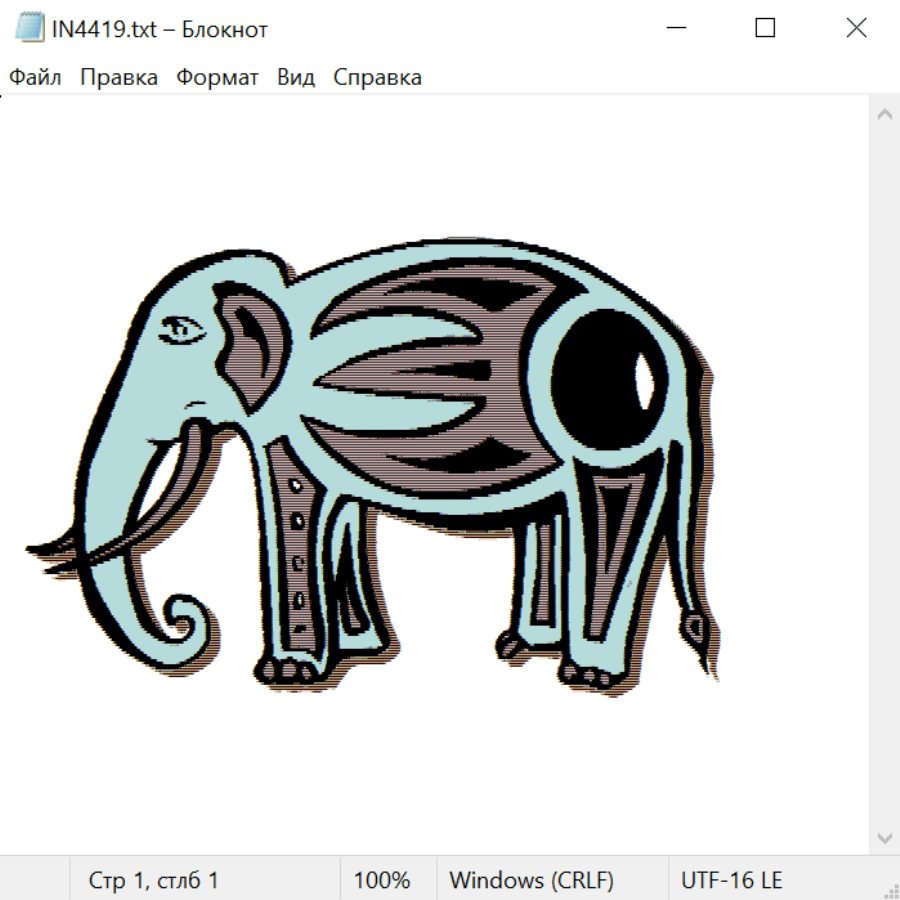The width and height of the screenshot is (900, 900).
Task: Click the elephant's eye in the document
Action: coord(183,327)
